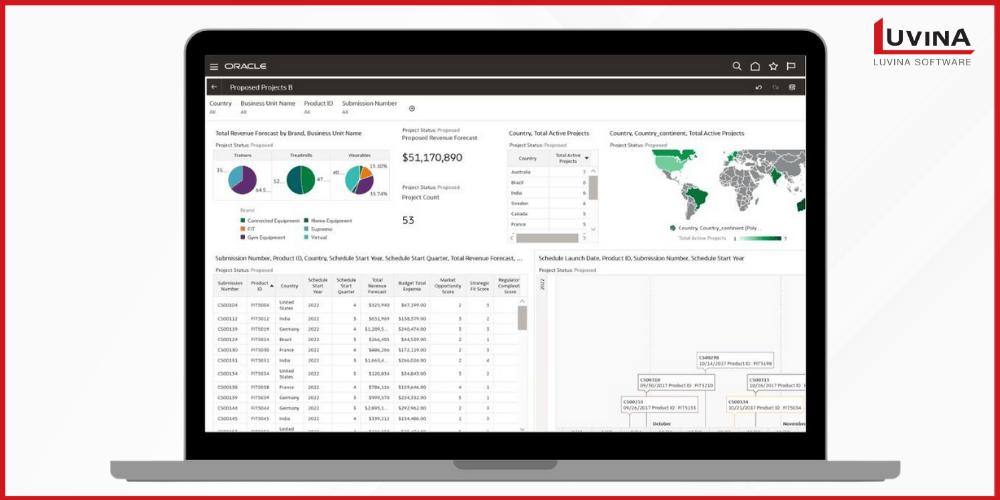Click the Proposed Projects B title
Screen dimensions: 1000x500
(261, 87)
